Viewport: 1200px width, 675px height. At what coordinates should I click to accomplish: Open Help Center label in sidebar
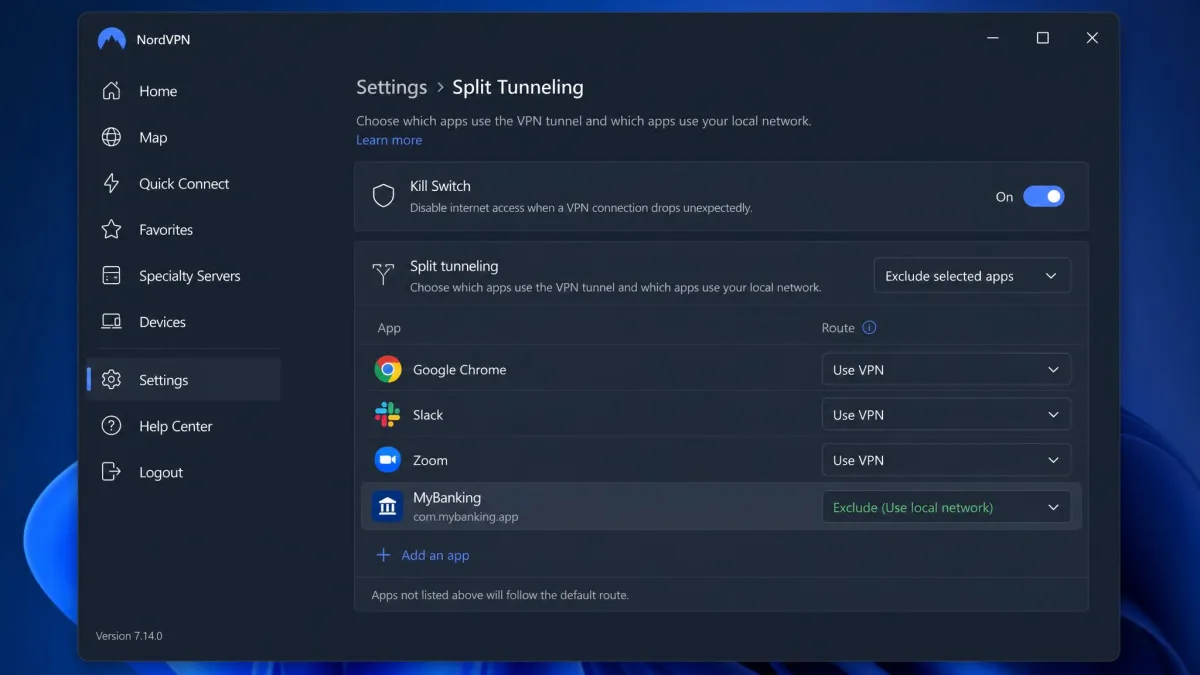pos(176,426)
